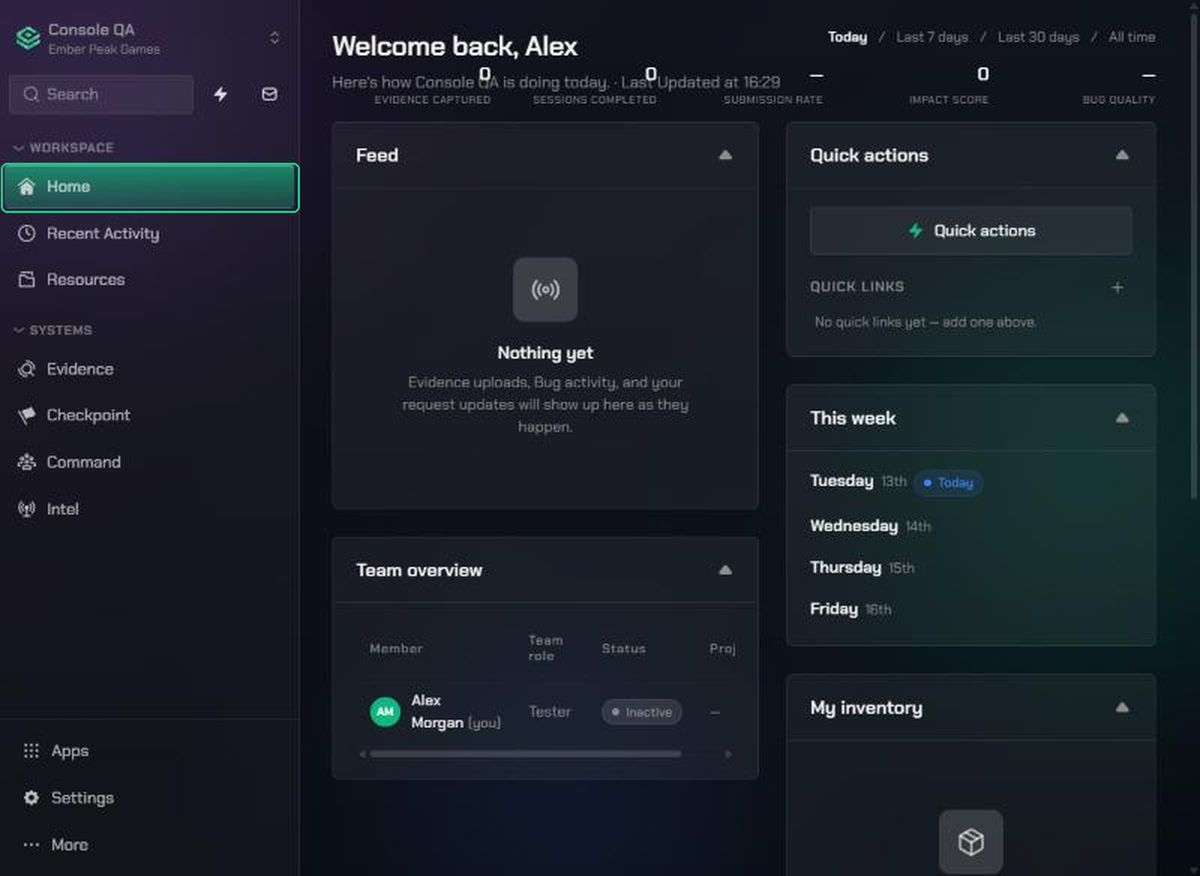This screenshot has height=876, width=1200.
Task: Click the Apps grid icon
Action: [x=31, y=751]
